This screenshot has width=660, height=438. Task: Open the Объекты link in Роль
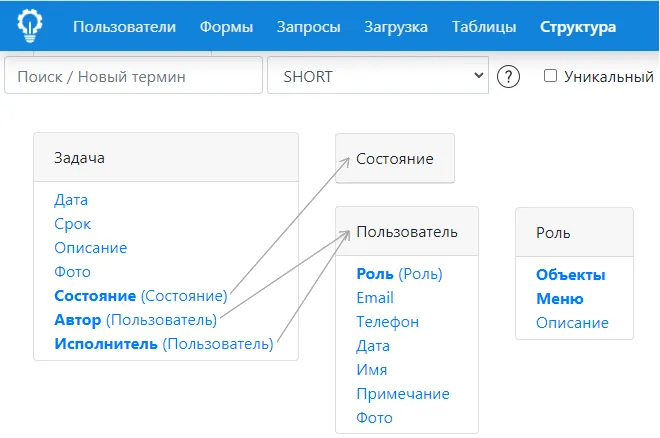pos(571,275)
